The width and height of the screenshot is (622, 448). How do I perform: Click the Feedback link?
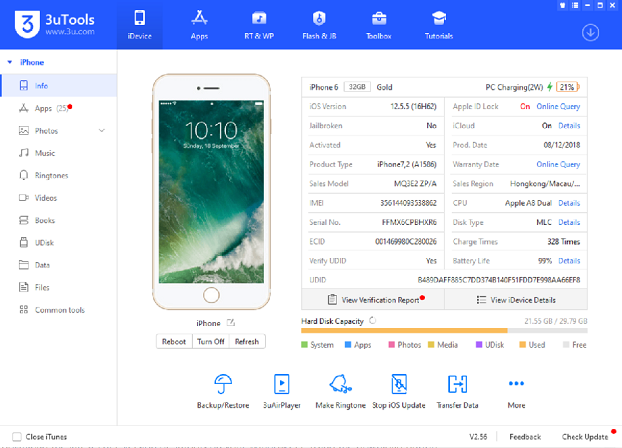coord(525,436)
